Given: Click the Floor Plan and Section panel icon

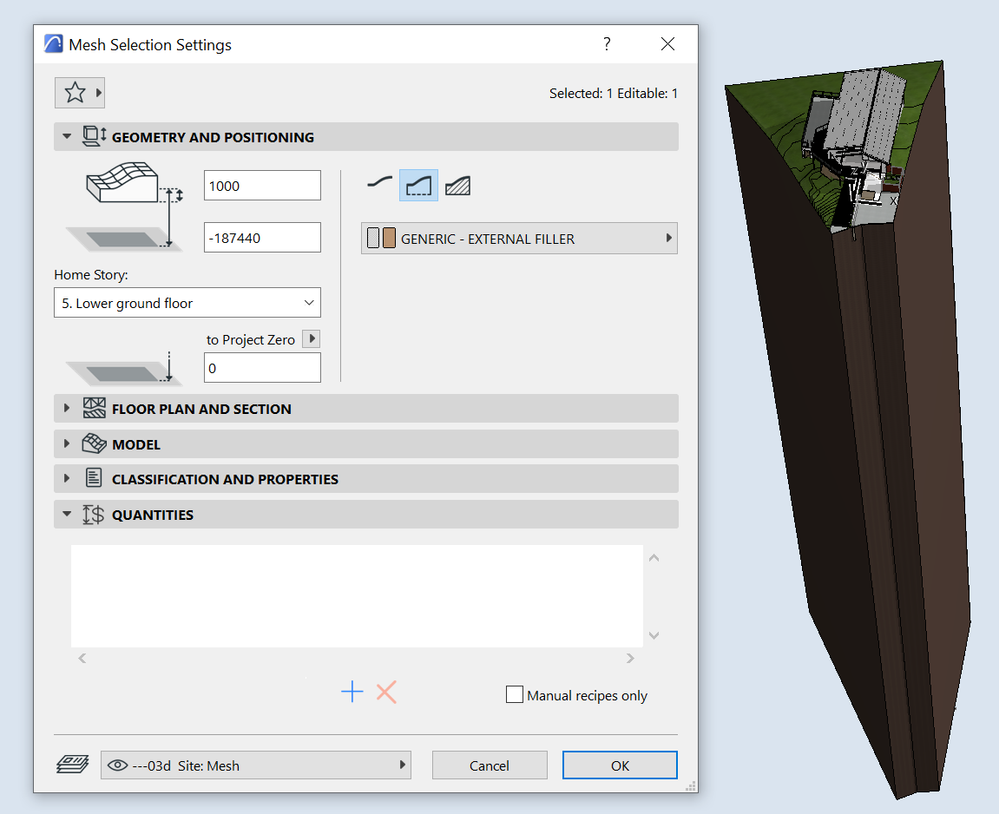Looking at the screenshot, I should coord(94,408).
